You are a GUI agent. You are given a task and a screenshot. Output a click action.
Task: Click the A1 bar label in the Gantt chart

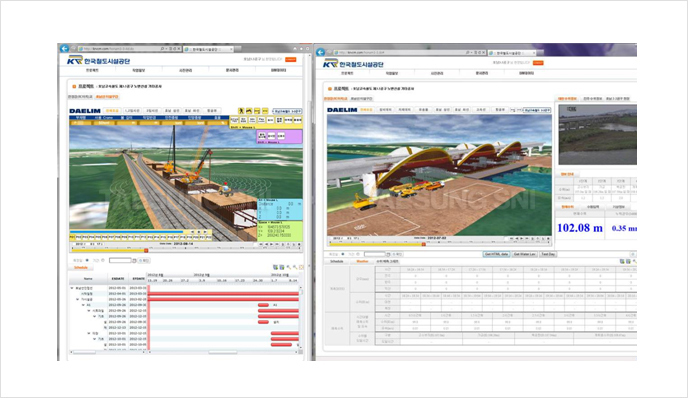point(275,305)
